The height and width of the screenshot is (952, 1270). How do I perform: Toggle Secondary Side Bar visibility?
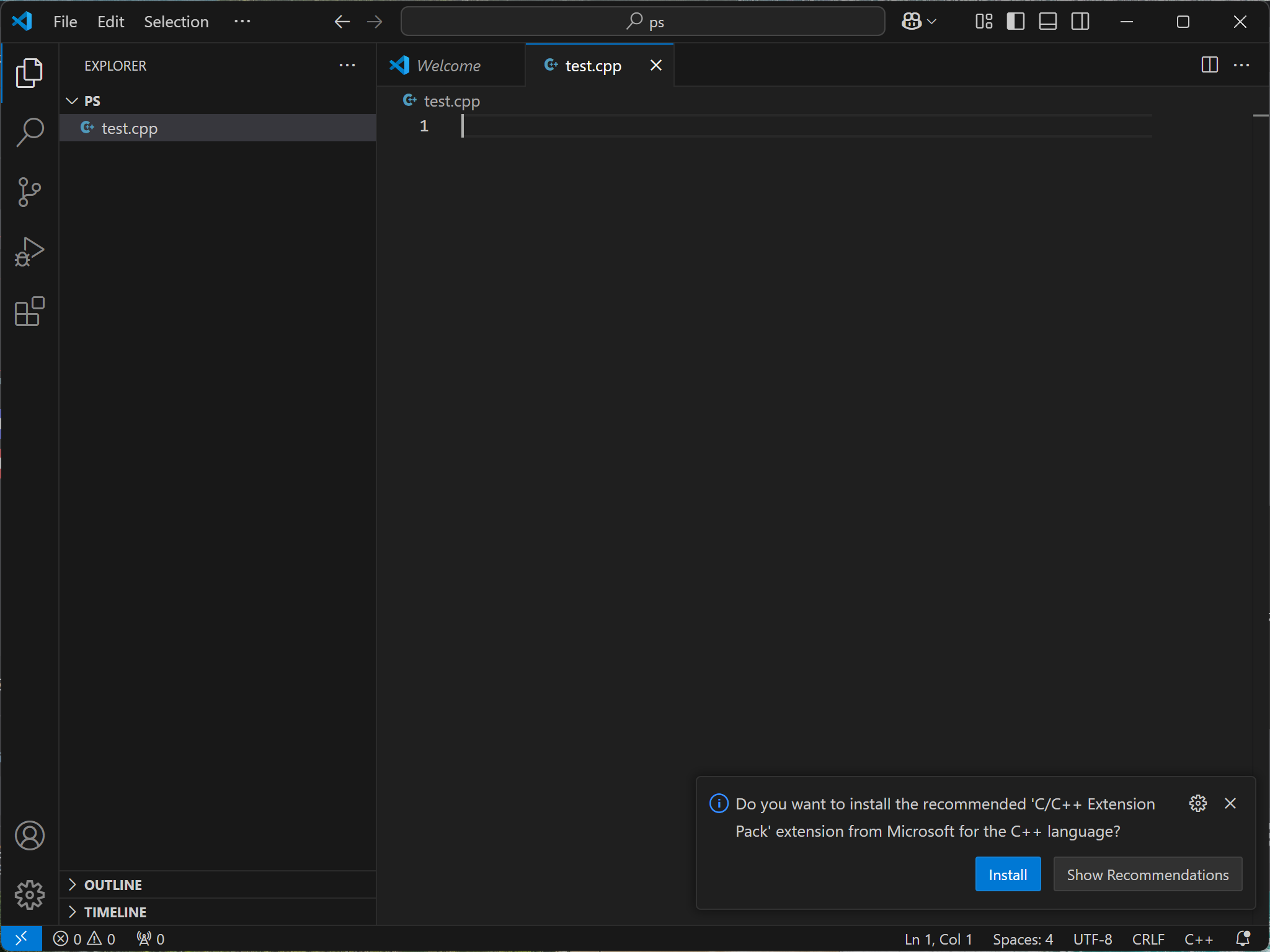(1080, 22)
